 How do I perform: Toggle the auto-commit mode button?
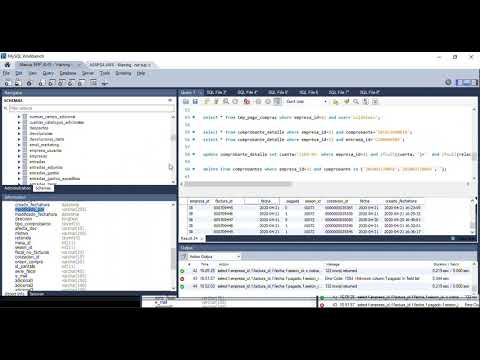click(x=277, y=101)
